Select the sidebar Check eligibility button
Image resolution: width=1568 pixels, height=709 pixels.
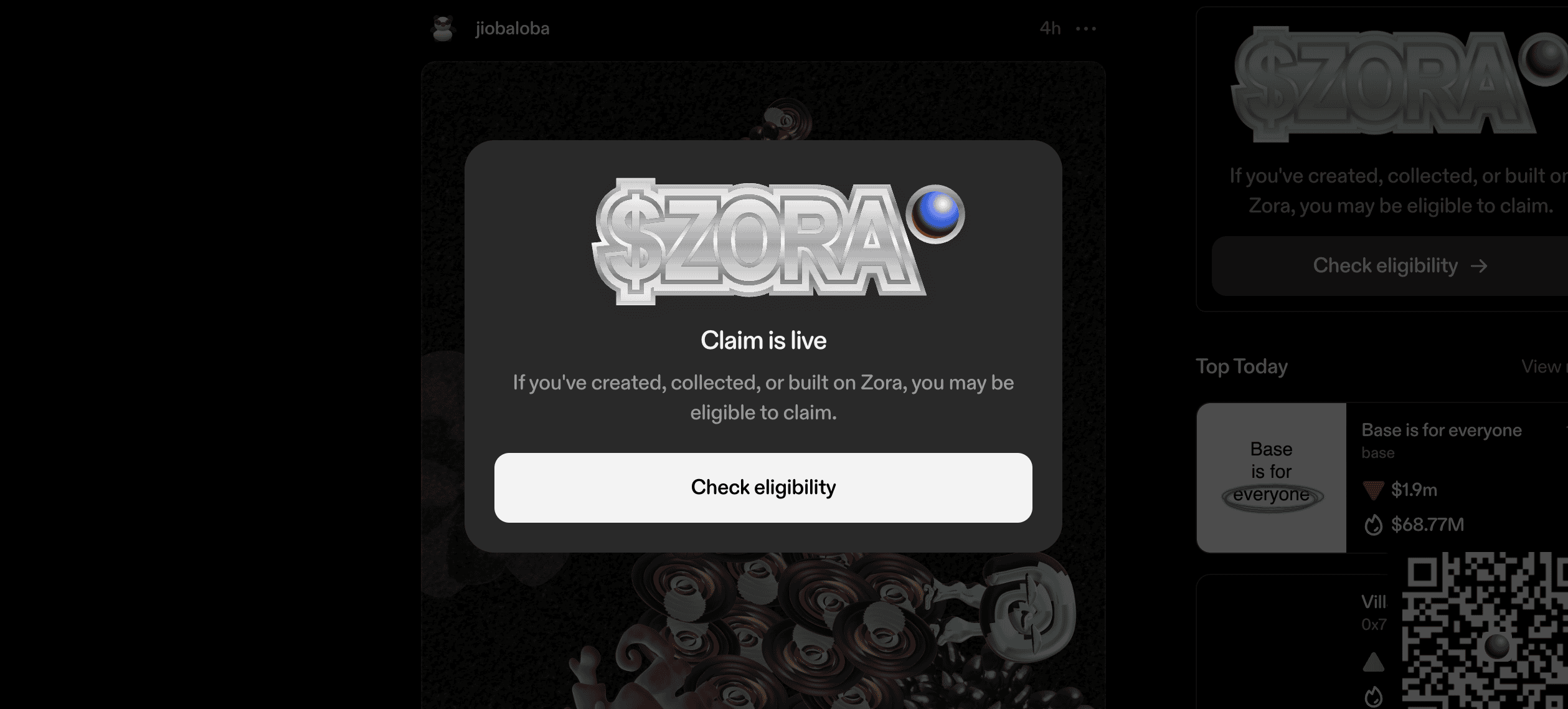pyautogui.click(x=1390, y=266)
